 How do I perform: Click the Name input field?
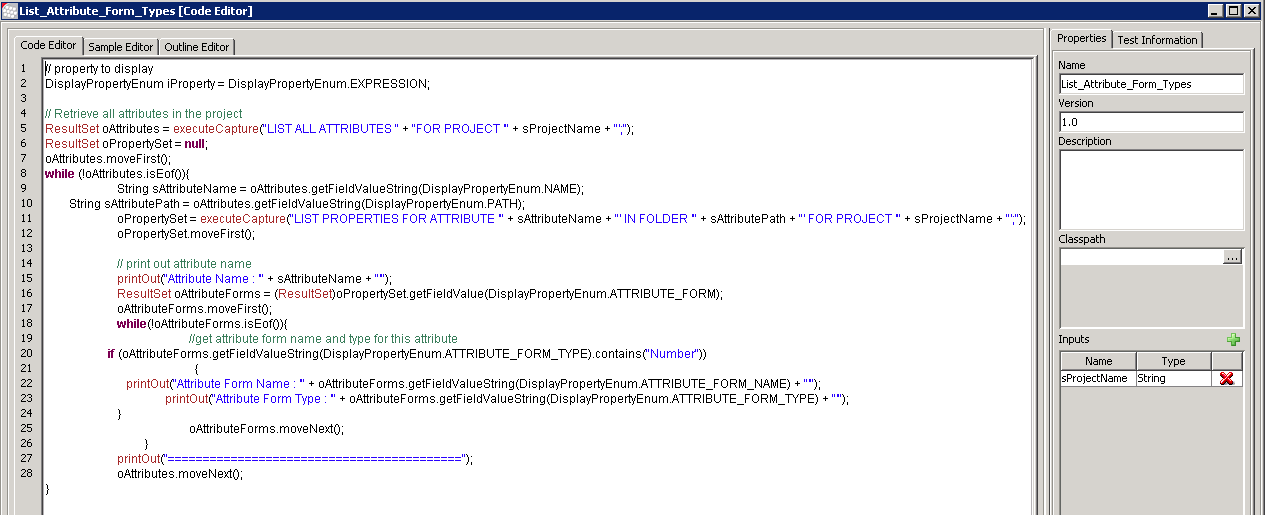[x=1150, y=84]
